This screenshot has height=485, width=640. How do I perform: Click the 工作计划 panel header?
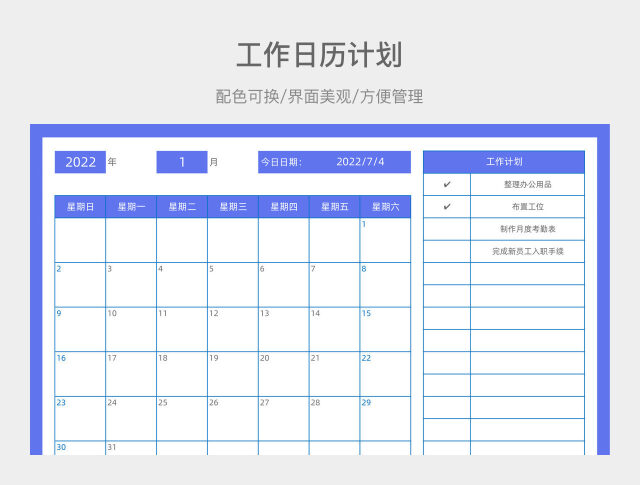point(503,161)
